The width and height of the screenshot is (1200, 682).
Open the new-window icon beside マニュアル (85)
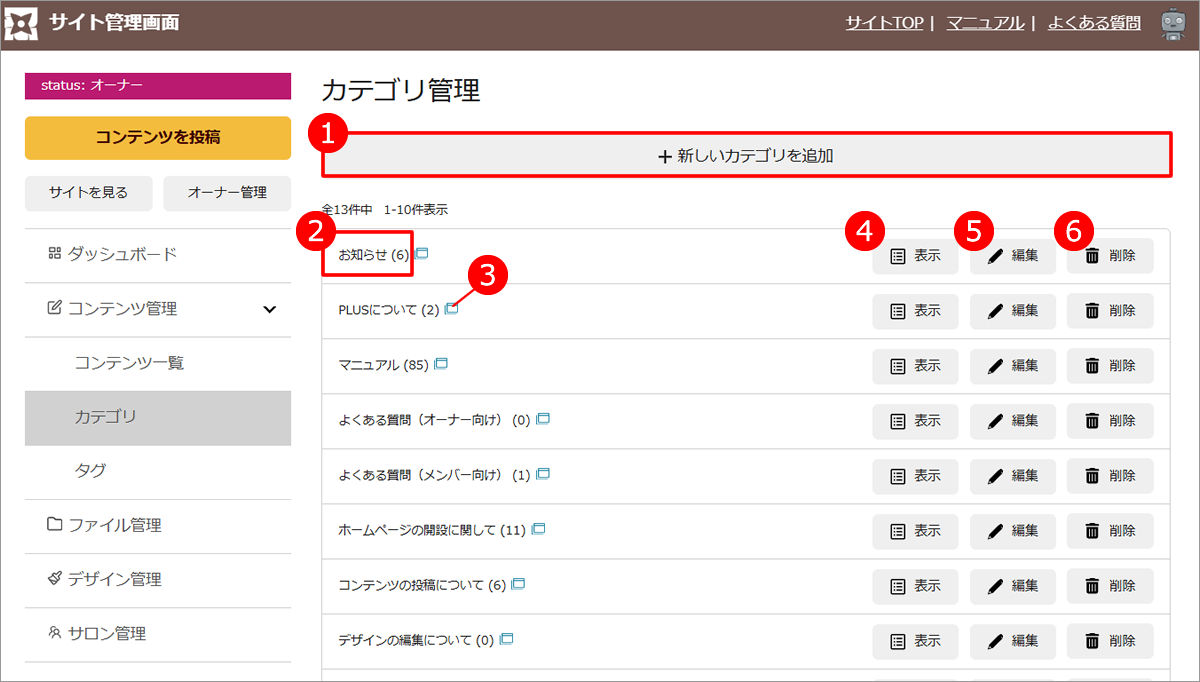point(441,364)
